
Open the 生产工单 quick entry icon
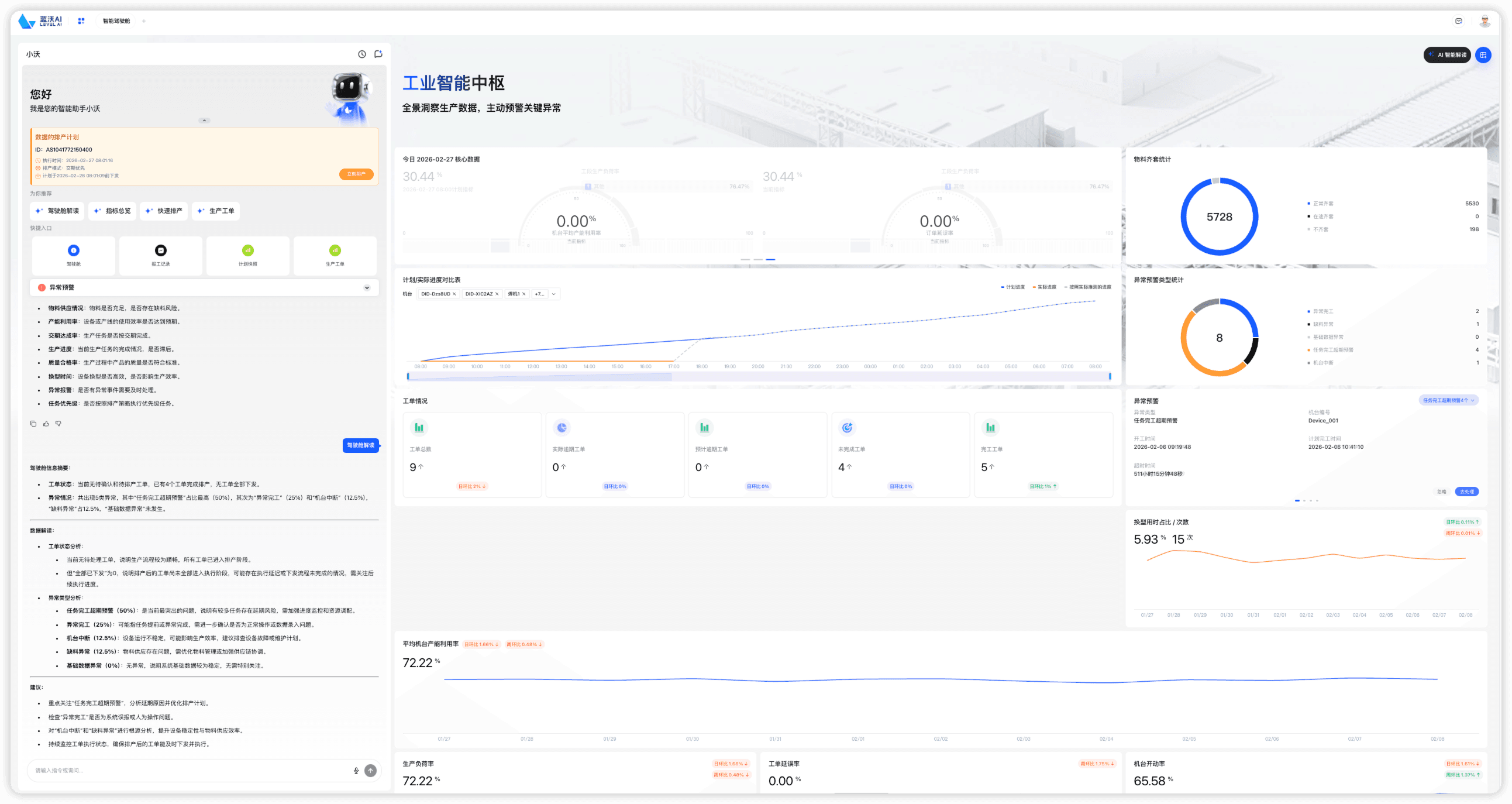click(x=335, y=250)
